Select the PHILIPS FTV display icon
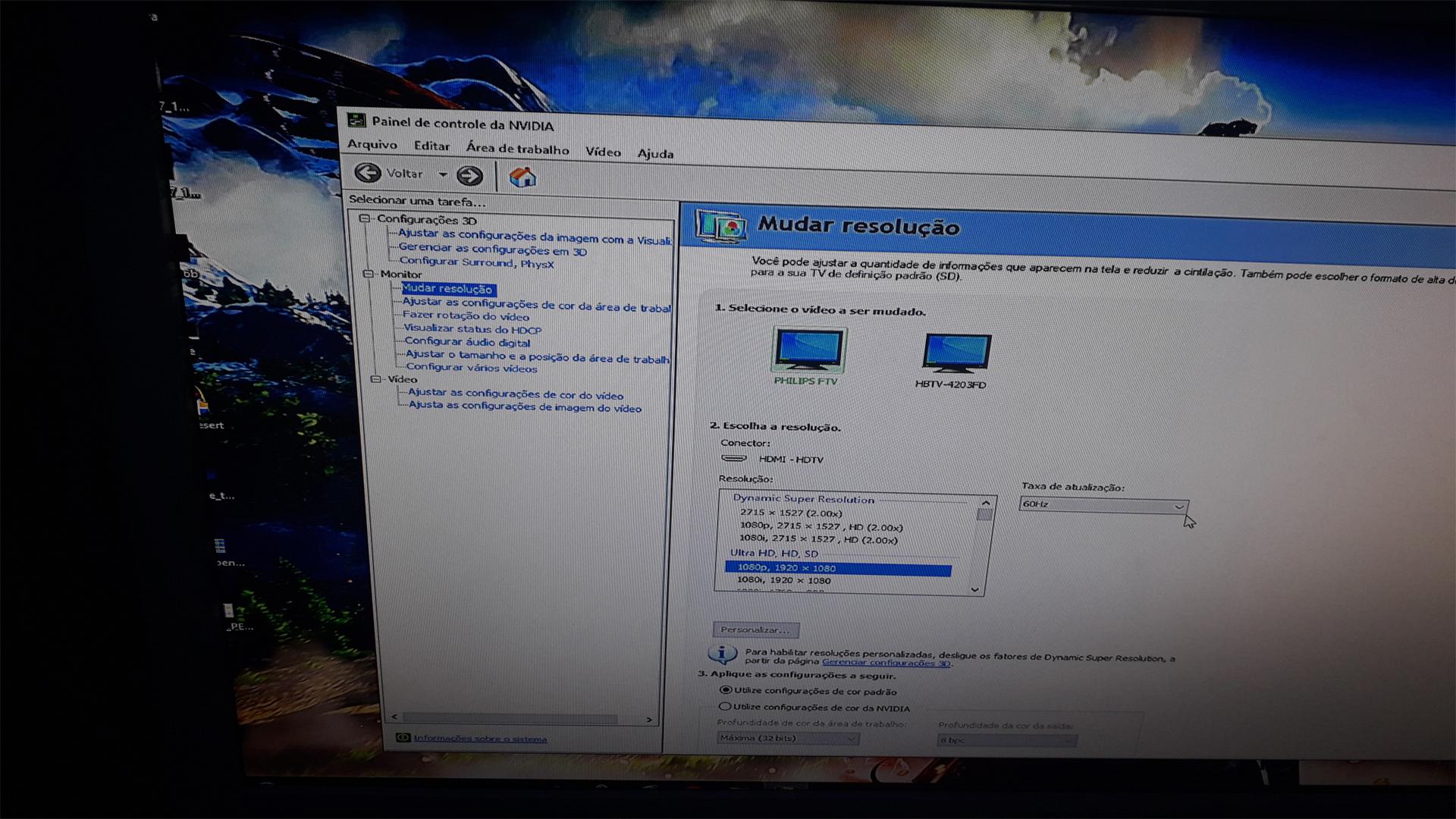The height and width of the screenshot is (819, 1456). [x=808, y=350]
